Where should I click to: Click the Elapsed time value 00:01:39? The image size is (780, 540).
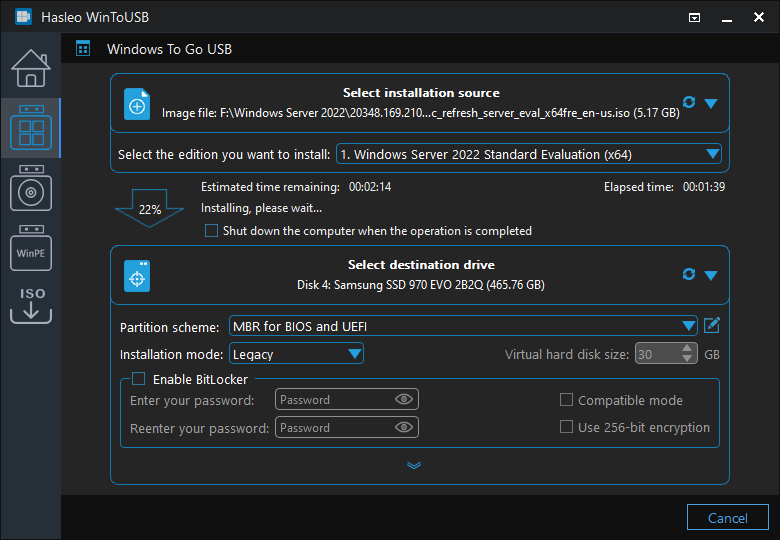(703, 187)
